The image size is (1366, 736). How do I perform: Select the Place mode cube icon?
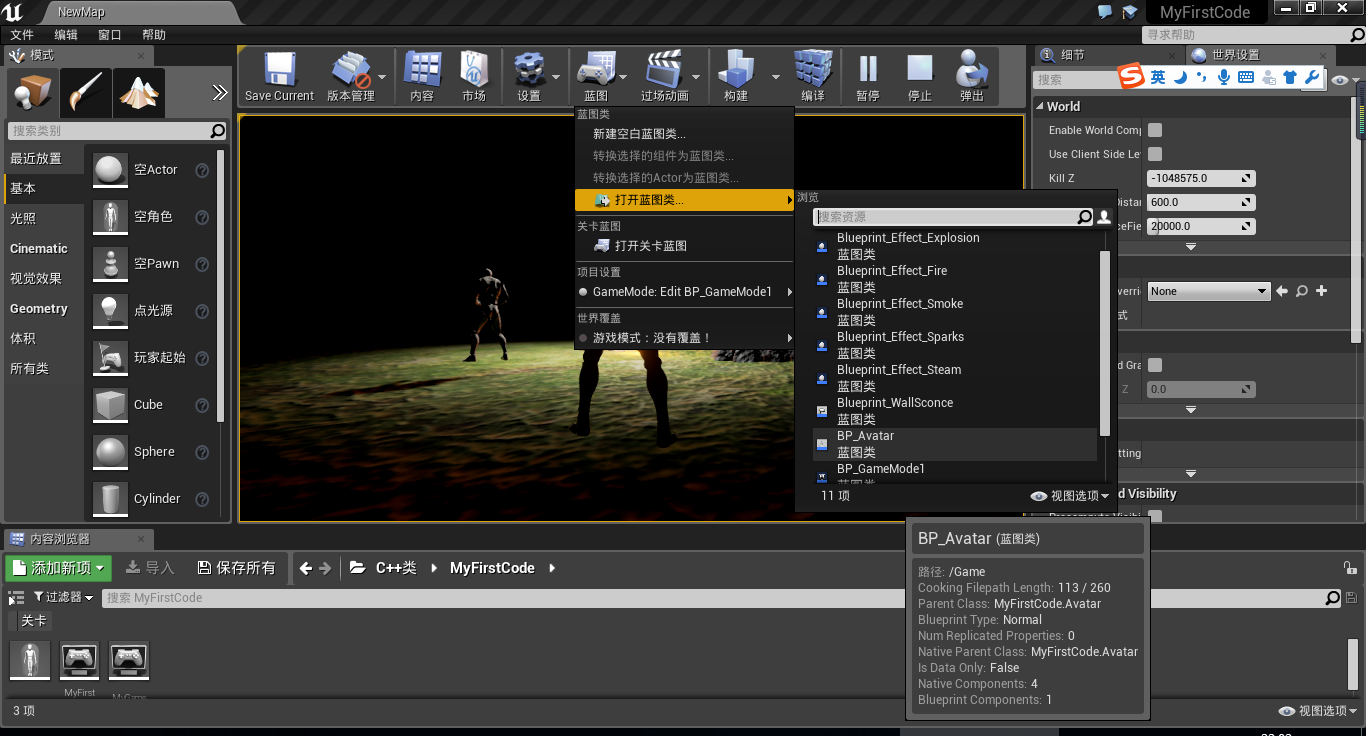coord(31,93)
